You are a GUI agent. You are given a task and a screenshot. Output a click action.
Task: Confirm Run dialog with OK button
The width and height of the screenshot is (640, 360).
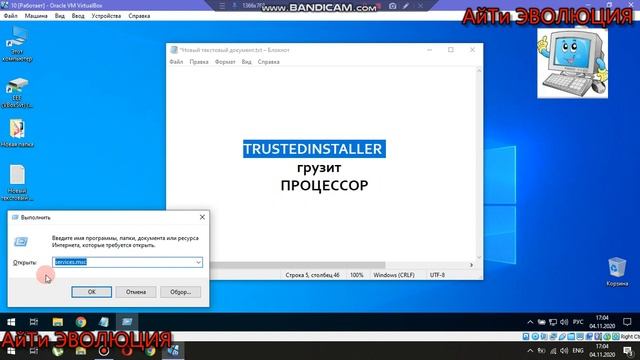tap(91, 292)
